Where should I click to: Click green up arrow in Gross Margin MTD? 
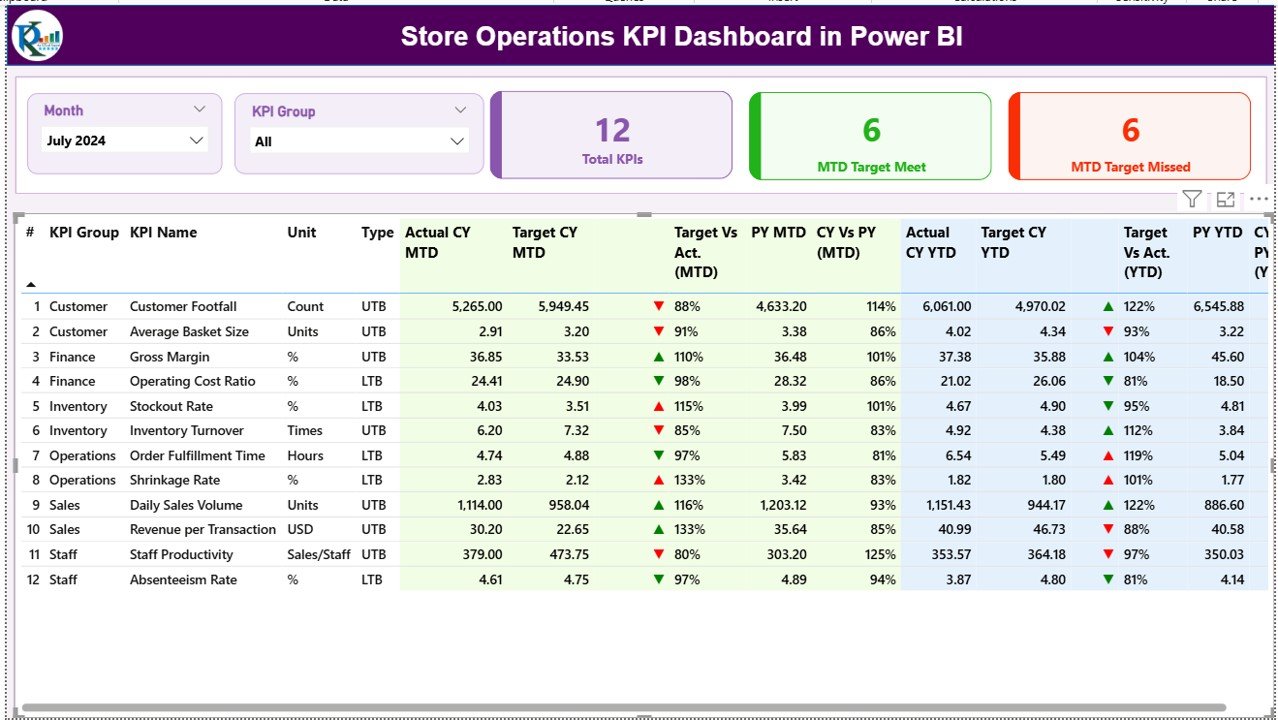pos(658,356)
